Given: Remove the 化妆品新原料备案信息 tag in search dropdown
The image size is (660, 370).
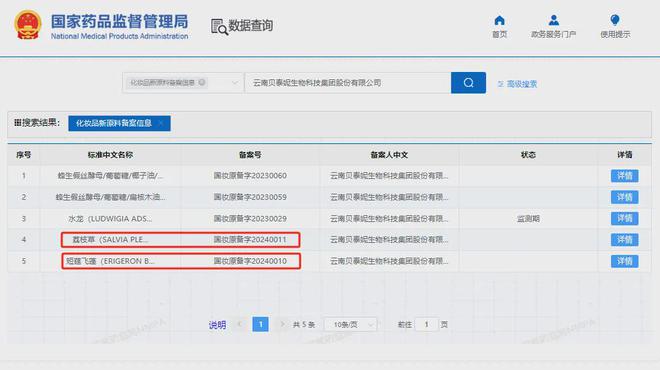Looking at the screenshot, I should click(202, 82).
